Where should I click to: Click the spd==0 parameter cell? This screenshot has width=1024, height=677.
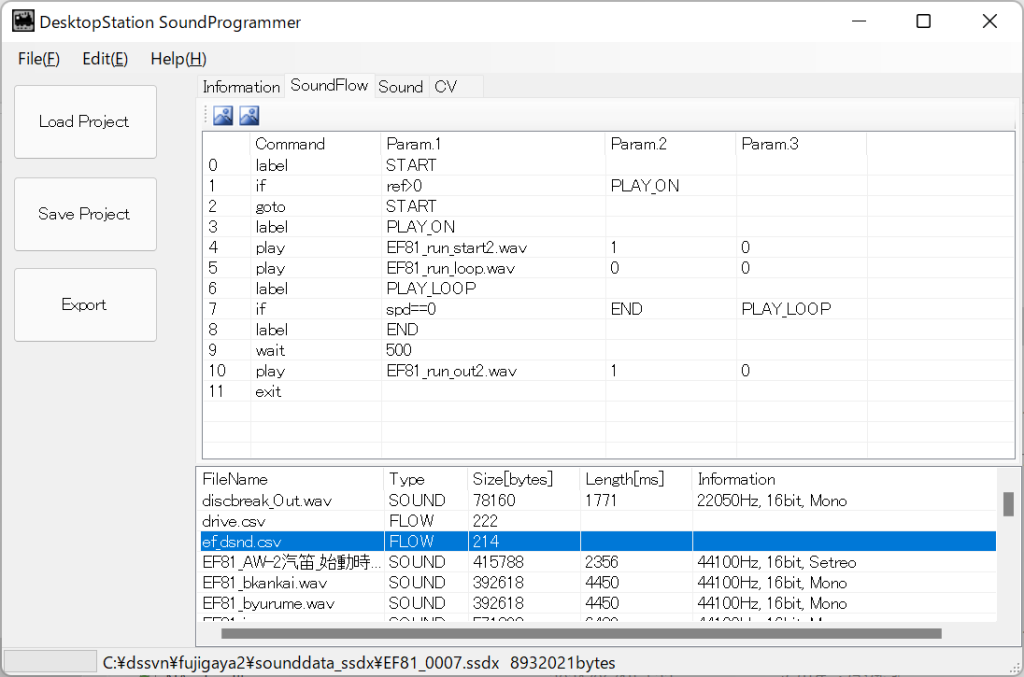(x=411, y=309)
